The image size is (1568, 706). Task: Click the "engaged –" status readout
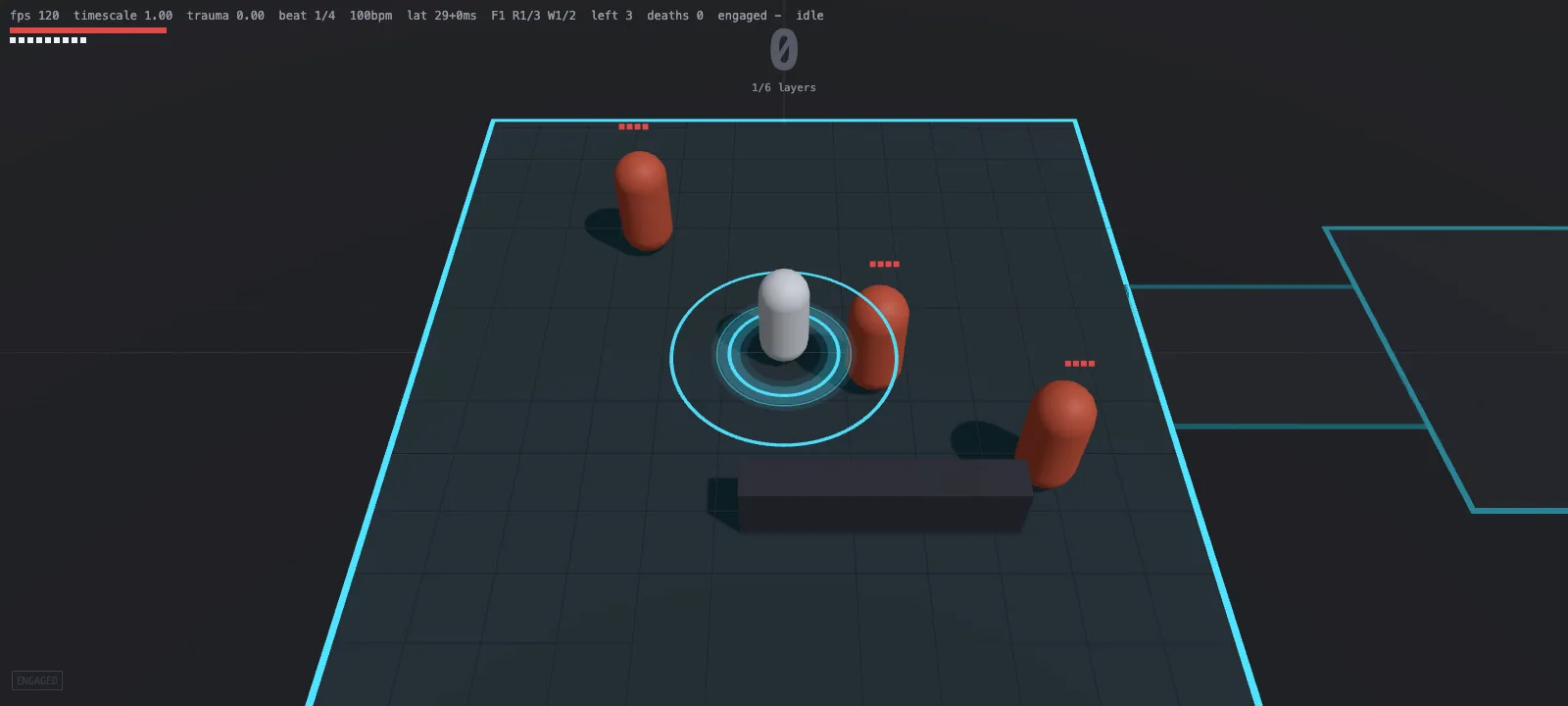pos(750,16)
